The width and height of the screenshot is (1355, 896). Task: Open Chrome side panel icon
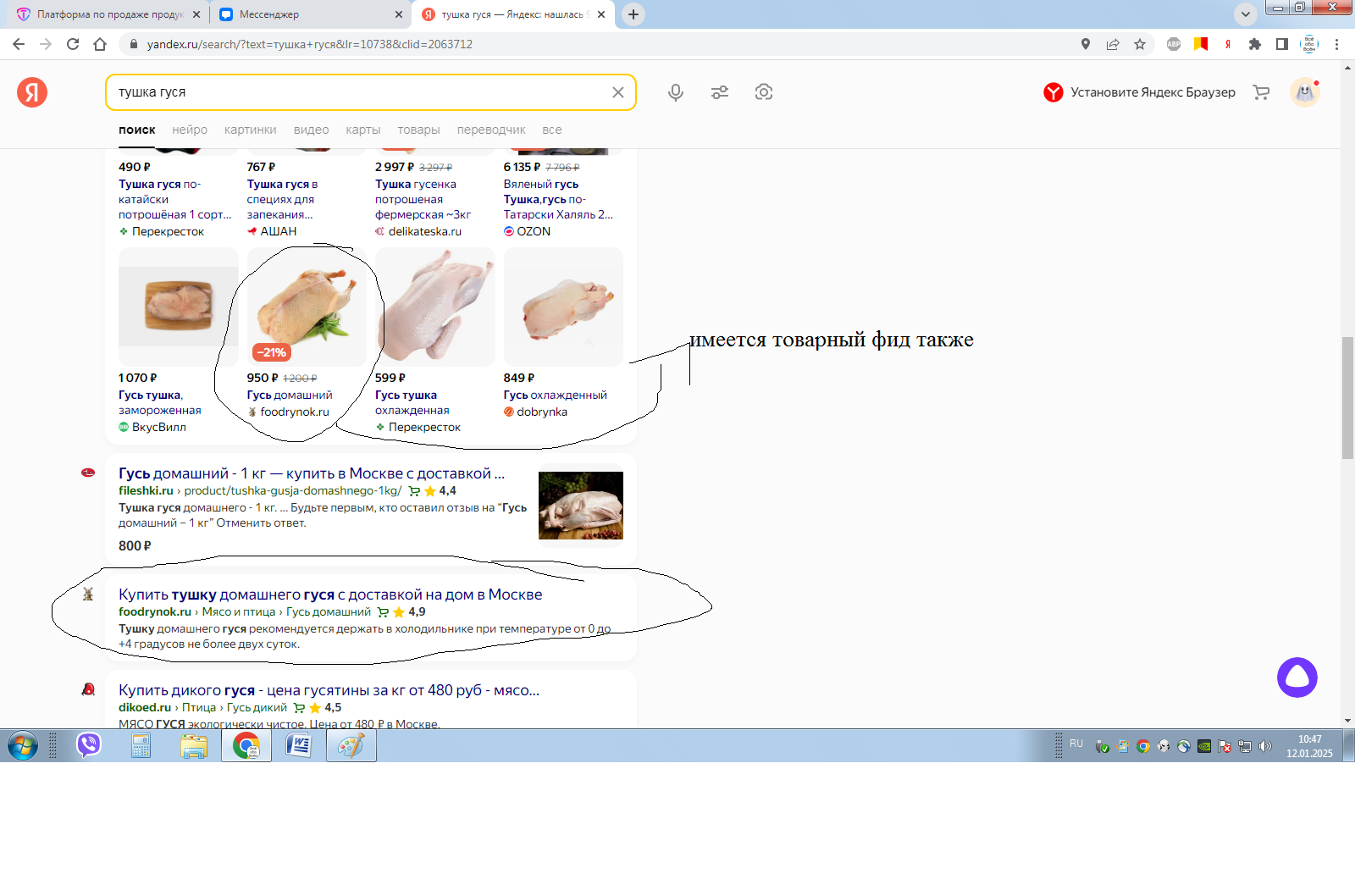pos(1282,44)
